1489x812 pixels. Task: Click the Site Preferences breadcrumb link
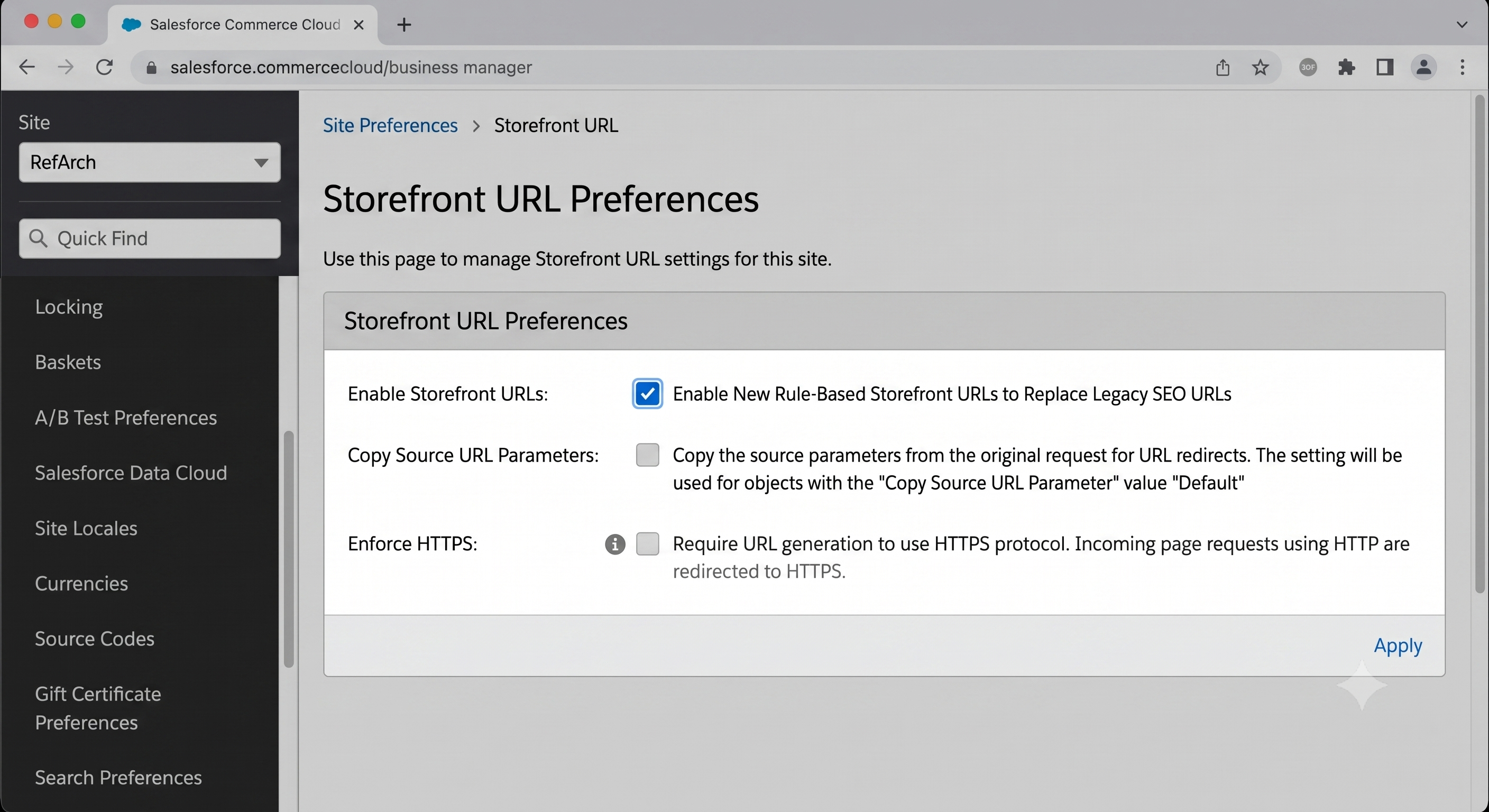tap(390, 125)
